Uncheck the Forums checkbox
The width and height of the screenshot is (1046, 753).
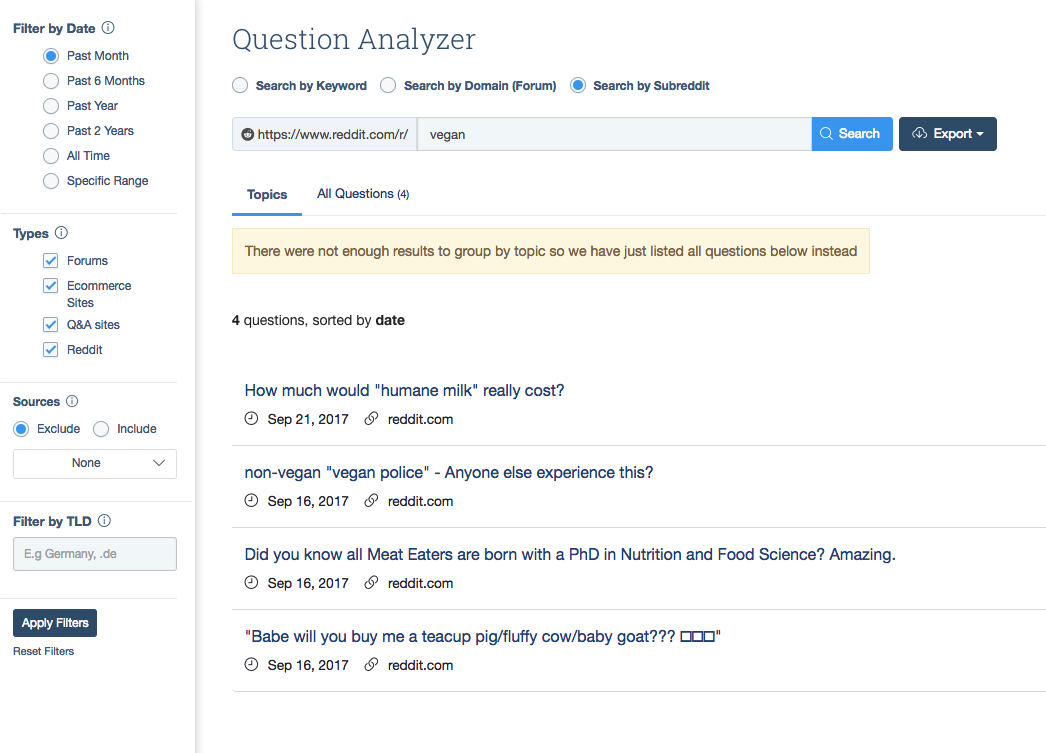click(x=50, y=261)
